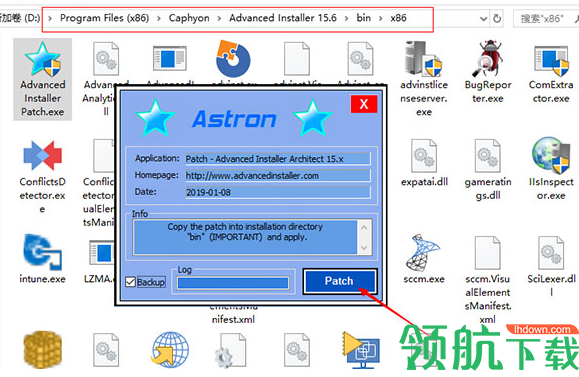
Task: Select the intune.exe icon
Action: (42, 252)
